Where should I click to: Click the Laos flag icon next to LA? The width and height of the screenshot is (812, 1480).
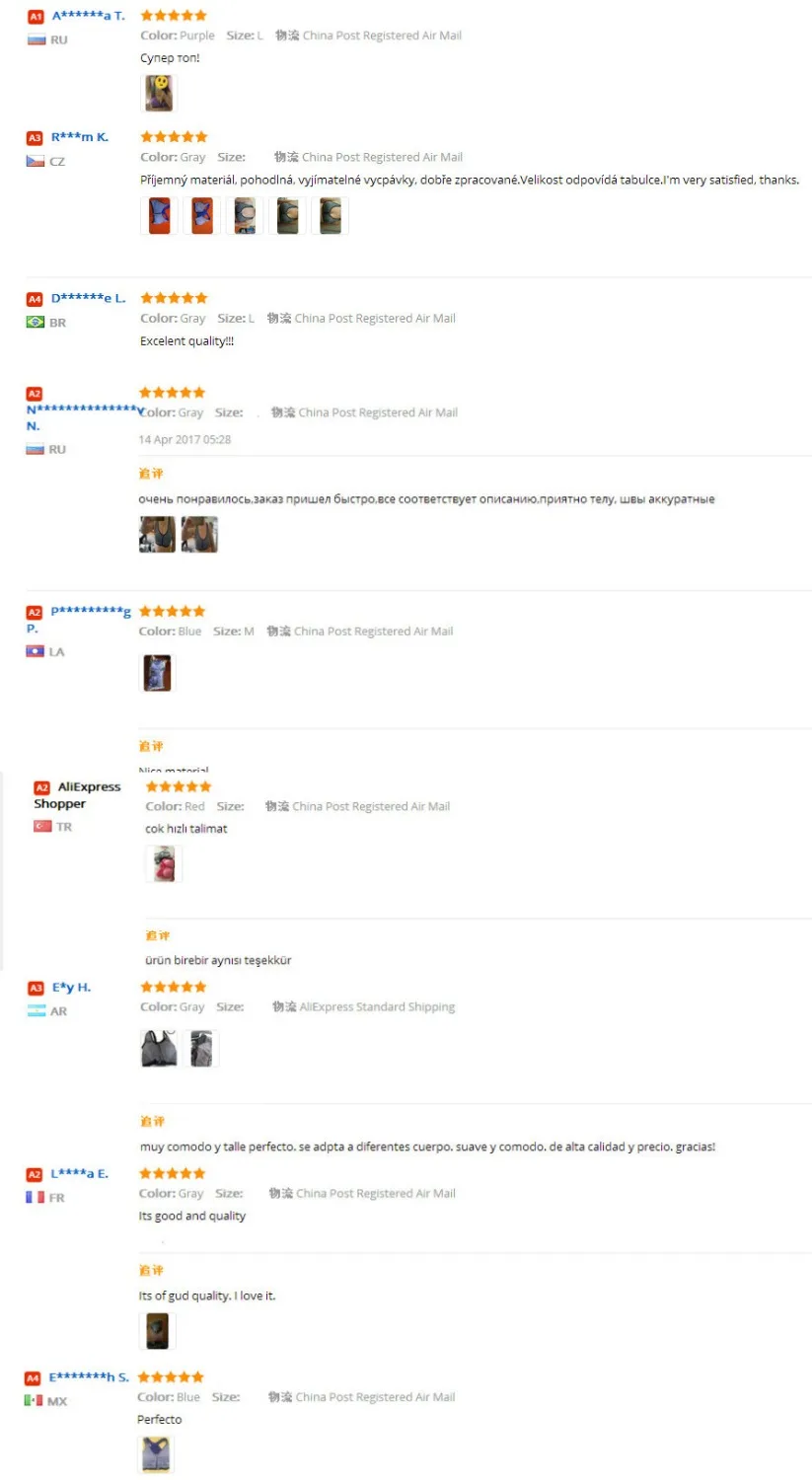[36, 651]
